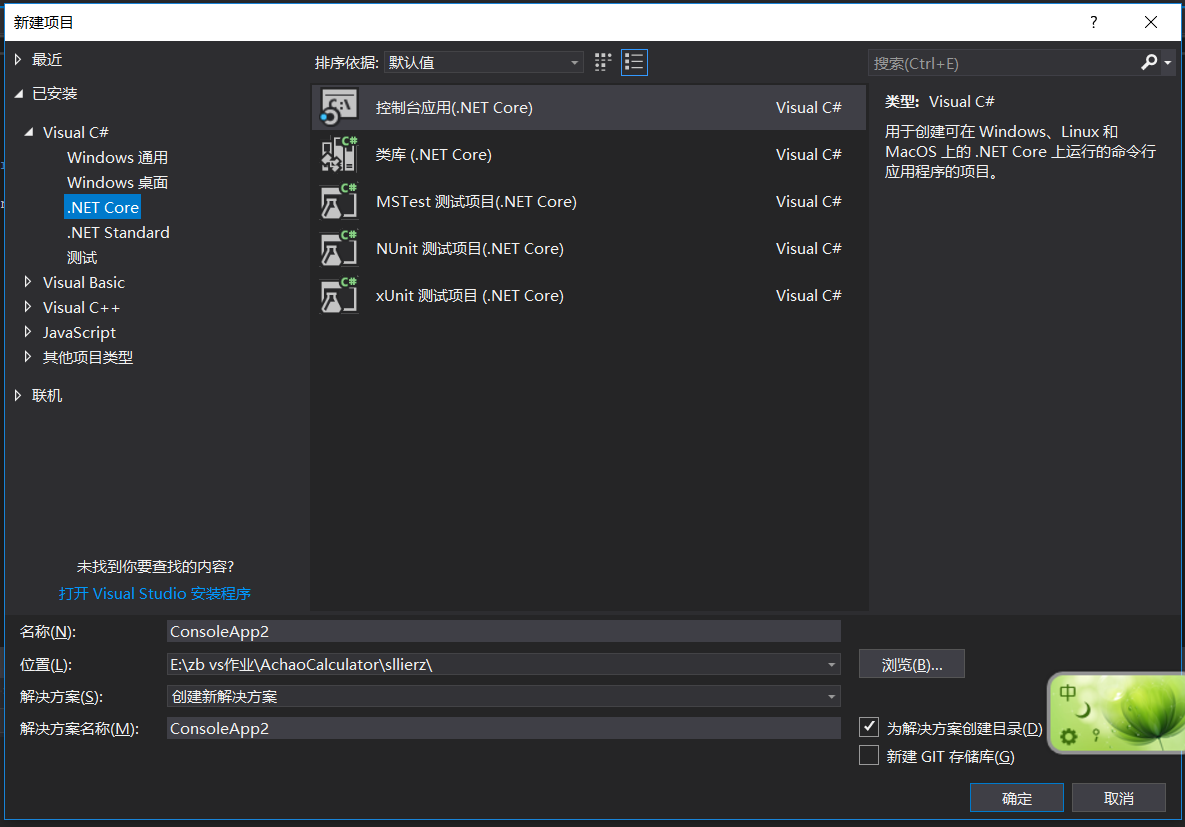The height and width of the screenshot is (827, 1185).
Task: Select Windows 通用 category
Action: click(x=117, y=157)
